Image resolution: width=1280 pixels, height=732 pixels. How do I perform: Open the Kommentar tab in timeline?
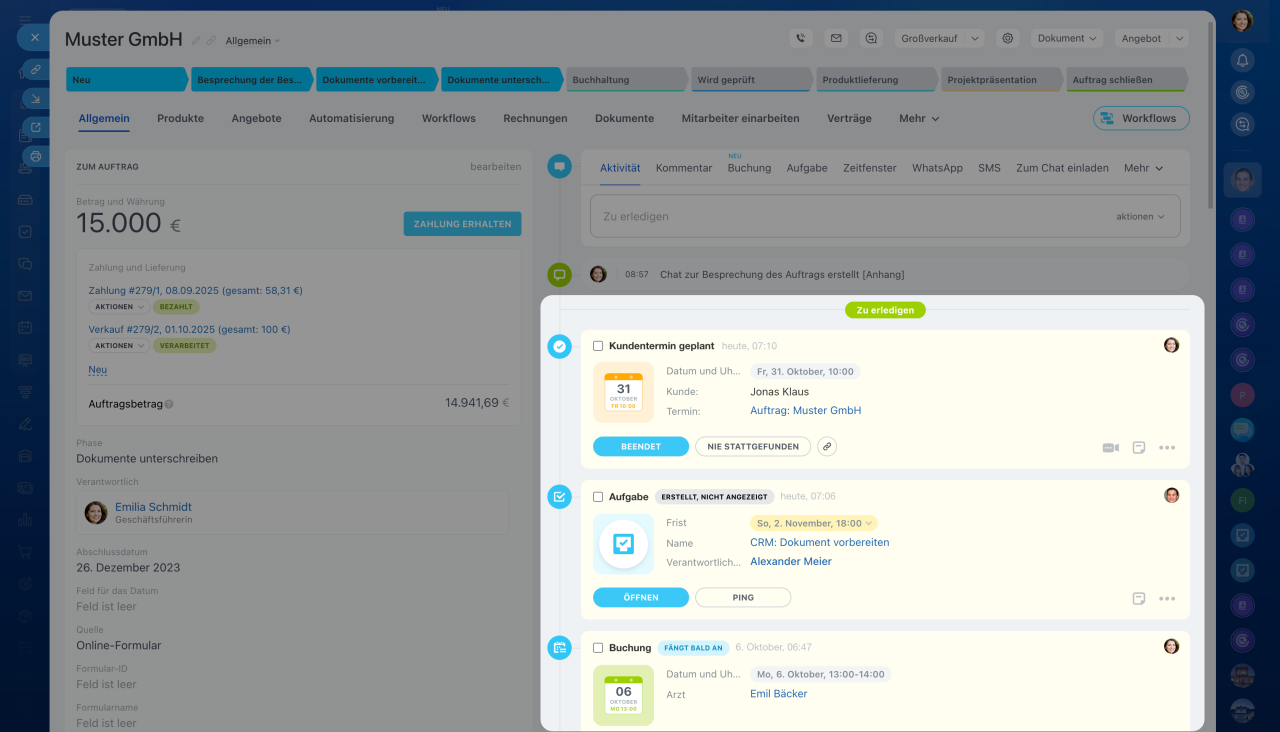684,168
